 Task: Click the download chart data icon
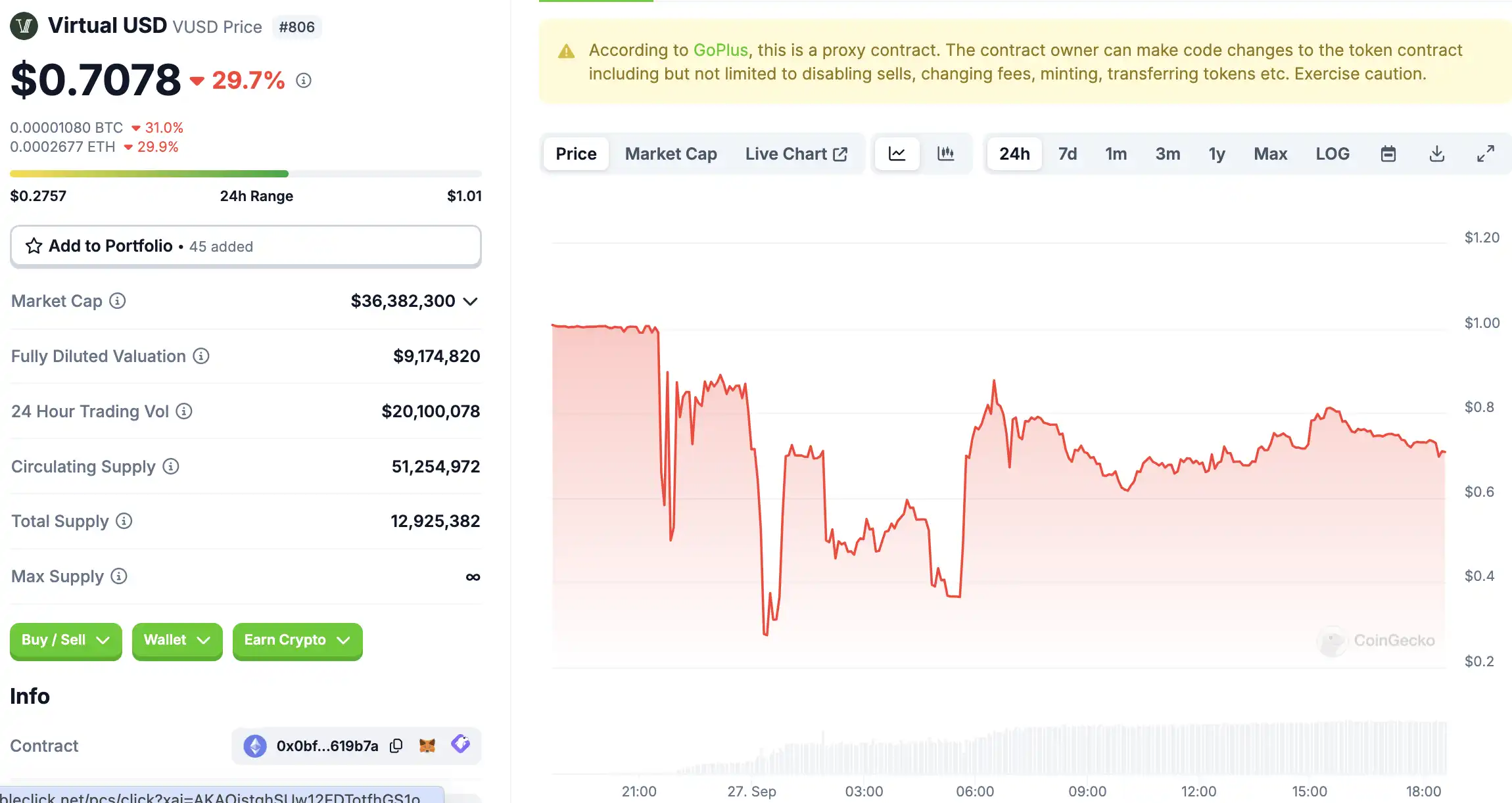pyautogui.click(x=1436, y=154)
